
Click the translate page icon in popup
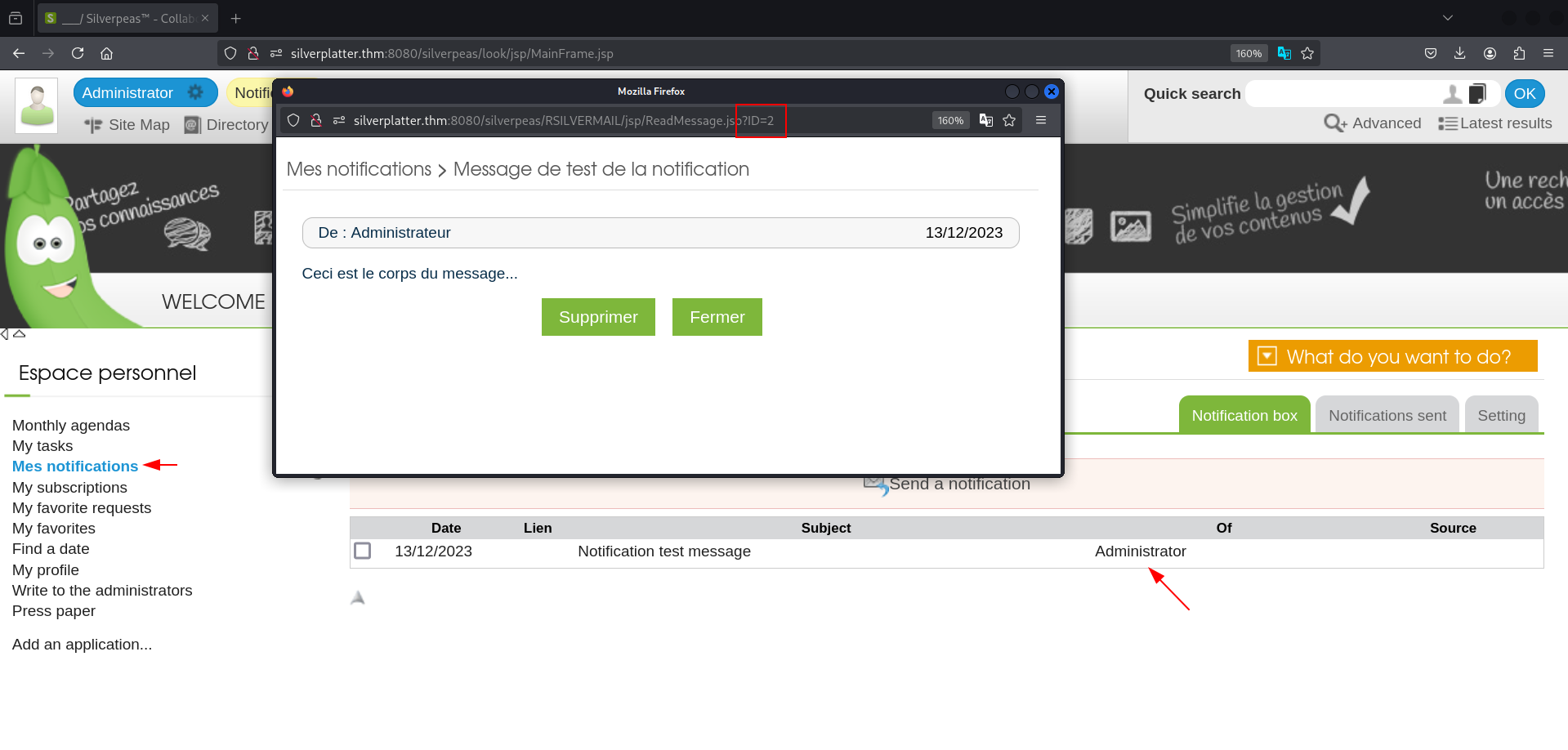(x=986, y=120)
